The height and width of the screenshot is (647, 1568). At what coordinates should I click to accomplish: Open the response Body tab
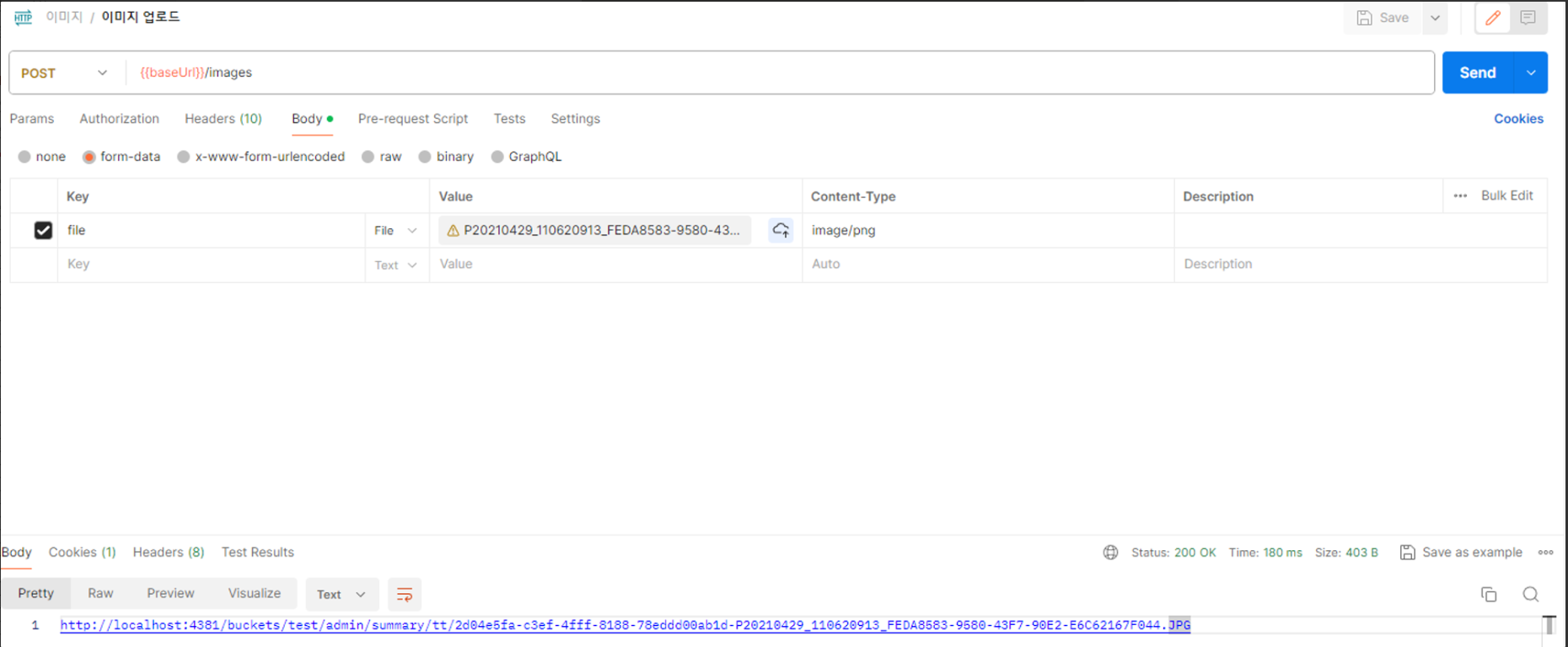tap(17, 553)
